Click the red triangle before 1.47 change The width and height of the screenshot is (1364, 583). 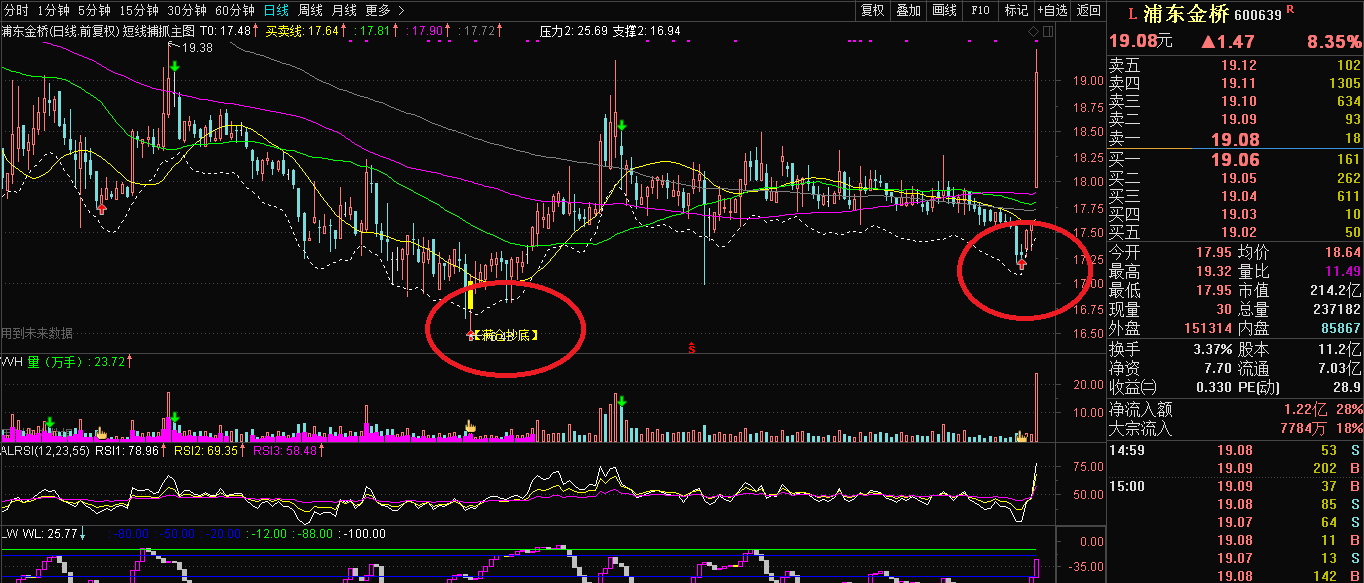point(1207,42)
